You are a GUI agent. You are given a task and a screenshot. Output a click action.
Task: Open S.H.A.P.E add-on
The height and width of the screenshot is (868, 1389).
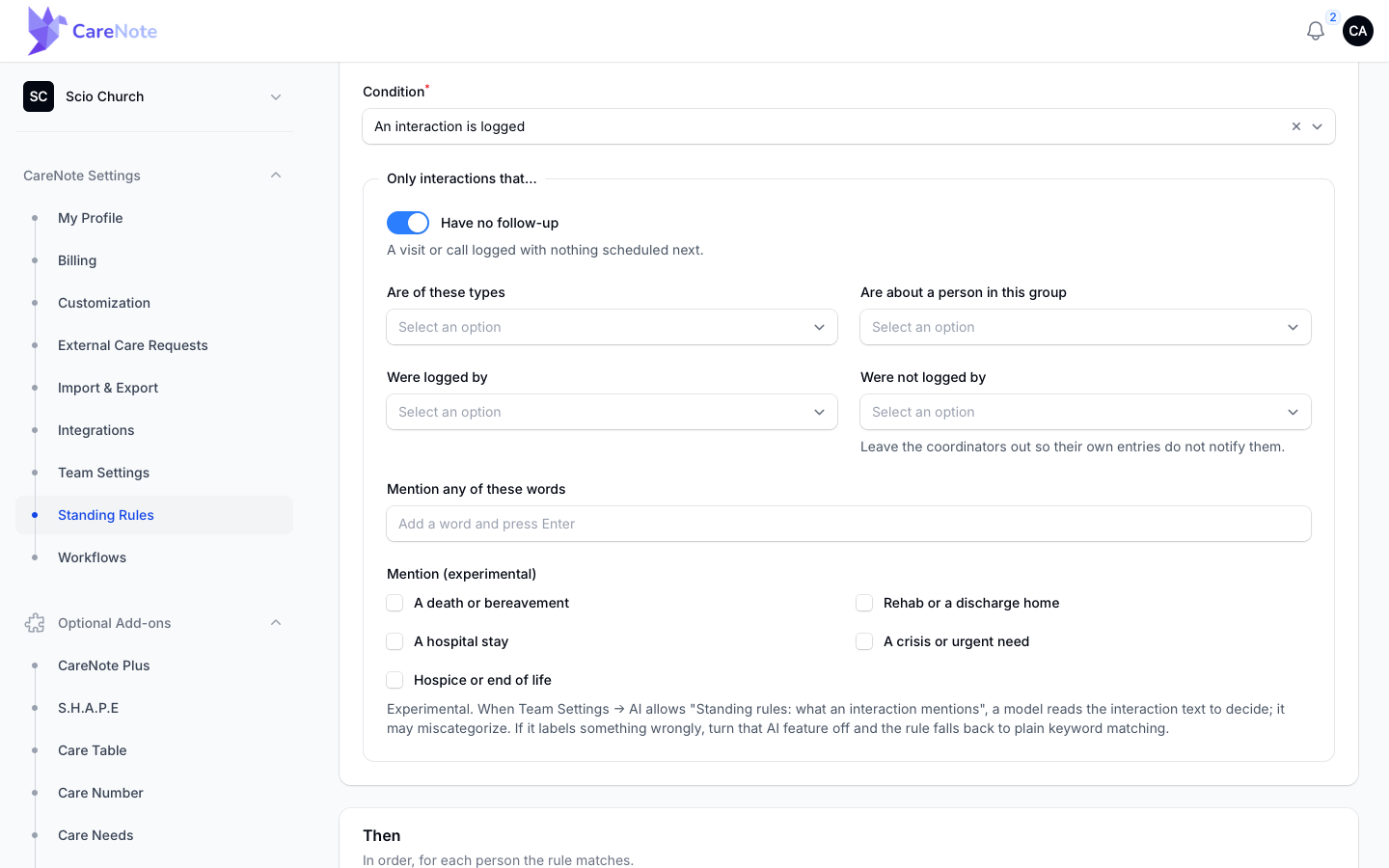click(154, 708)
